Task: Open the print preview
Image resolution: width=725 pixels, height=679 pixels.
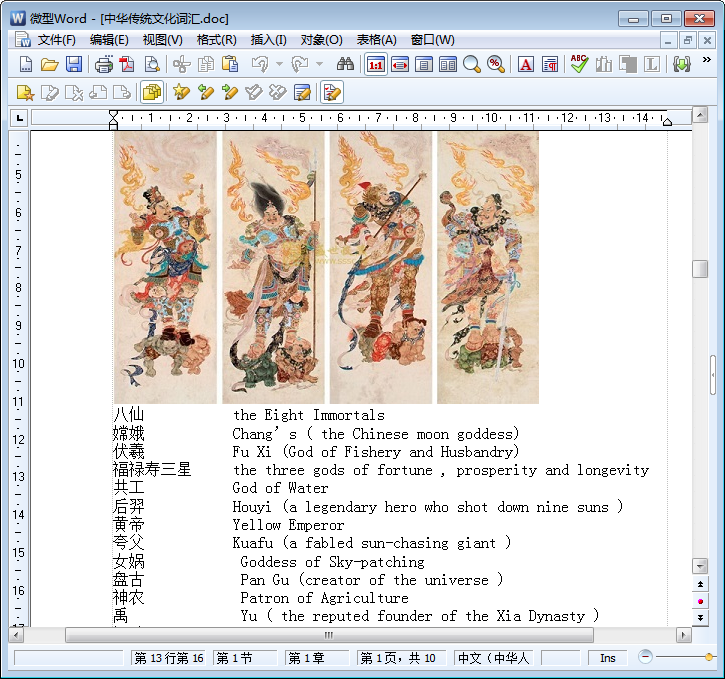Action: 152,64
